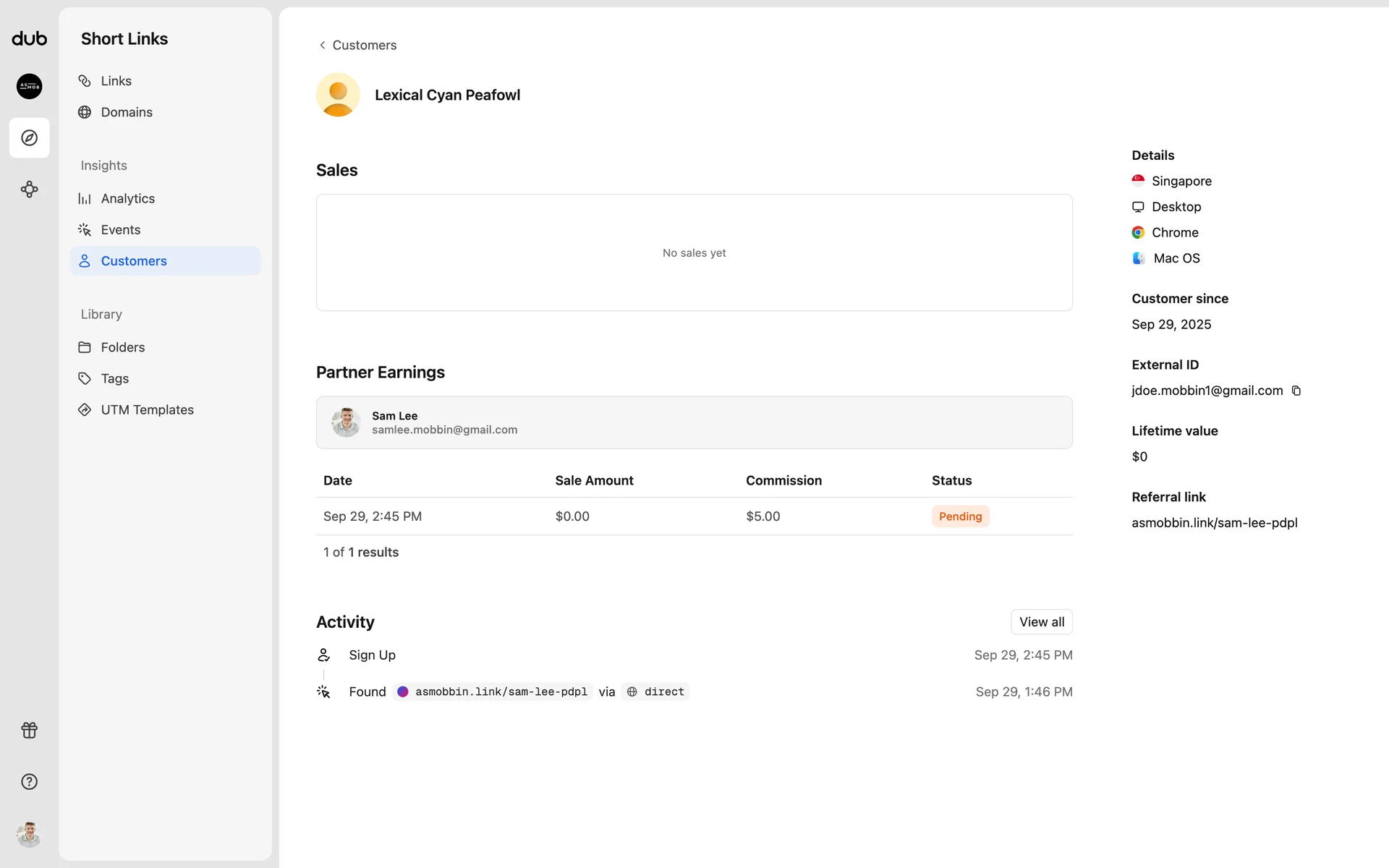This screenshot has height=868, width=1389.
Task: Open UTM Templates
Action: [x=147, y=409]
